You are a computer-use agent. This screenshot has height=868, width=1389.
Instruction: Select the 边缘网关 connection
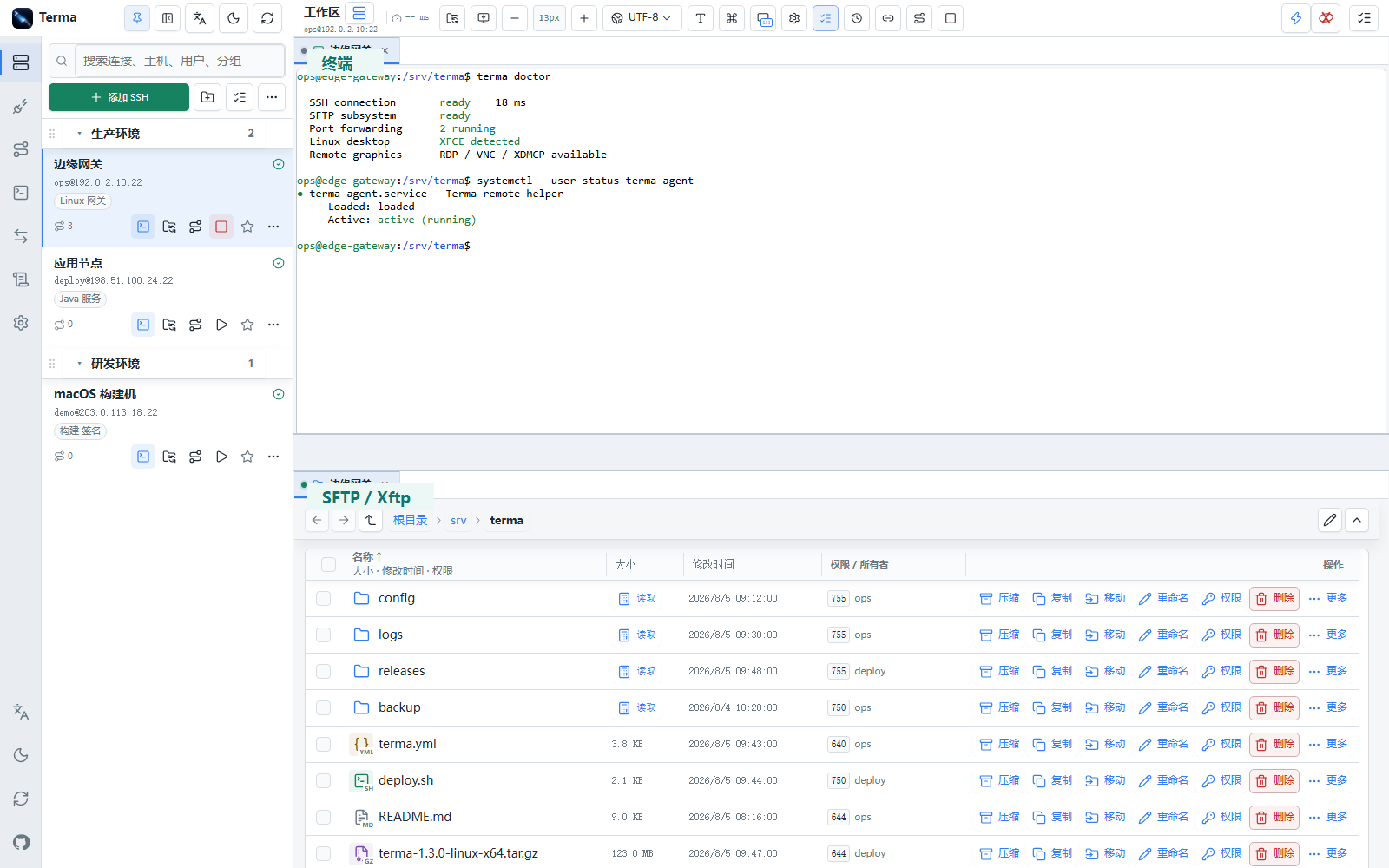point(168,198)
